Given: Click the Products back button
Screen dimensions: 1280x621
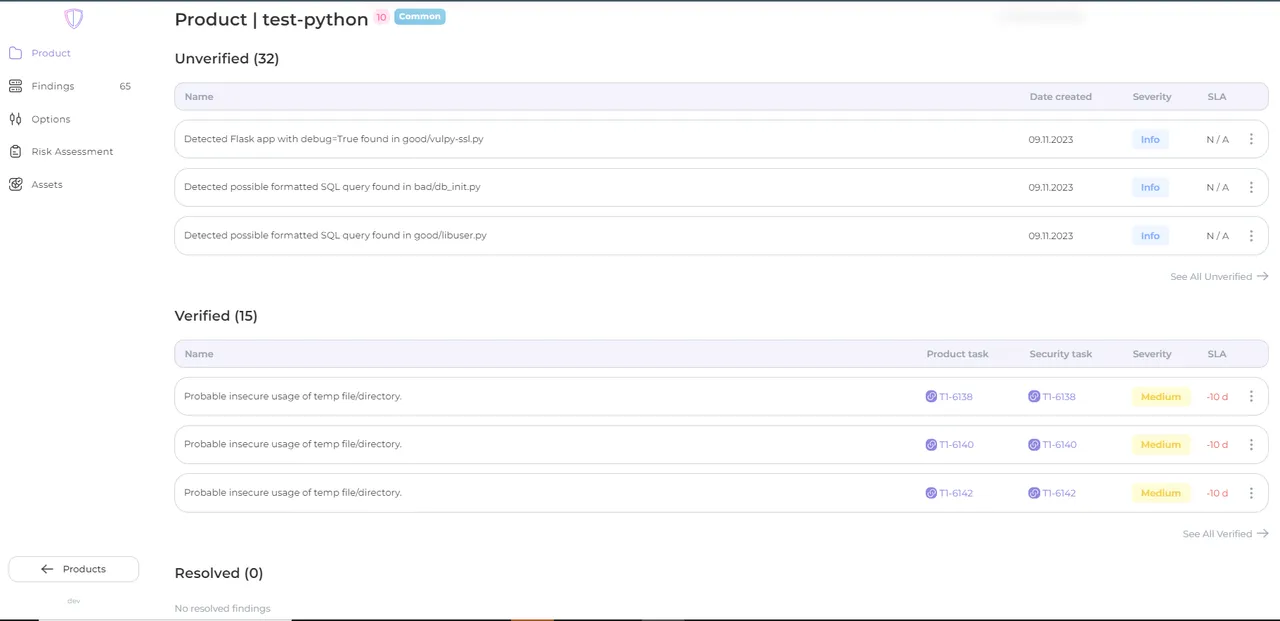Looking at the screenshot, I should [x=73, y=568].
